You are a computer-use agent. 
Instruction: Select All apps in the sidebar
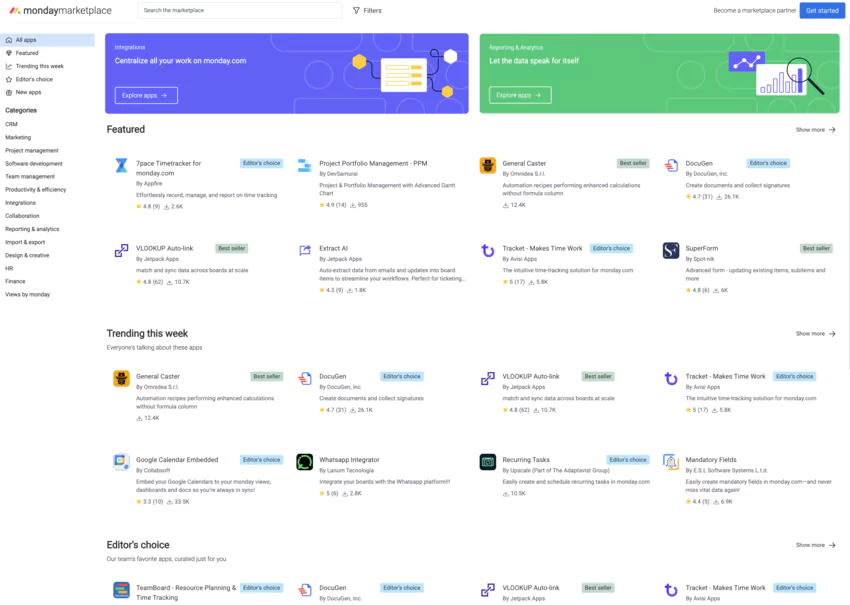[47, 40]
